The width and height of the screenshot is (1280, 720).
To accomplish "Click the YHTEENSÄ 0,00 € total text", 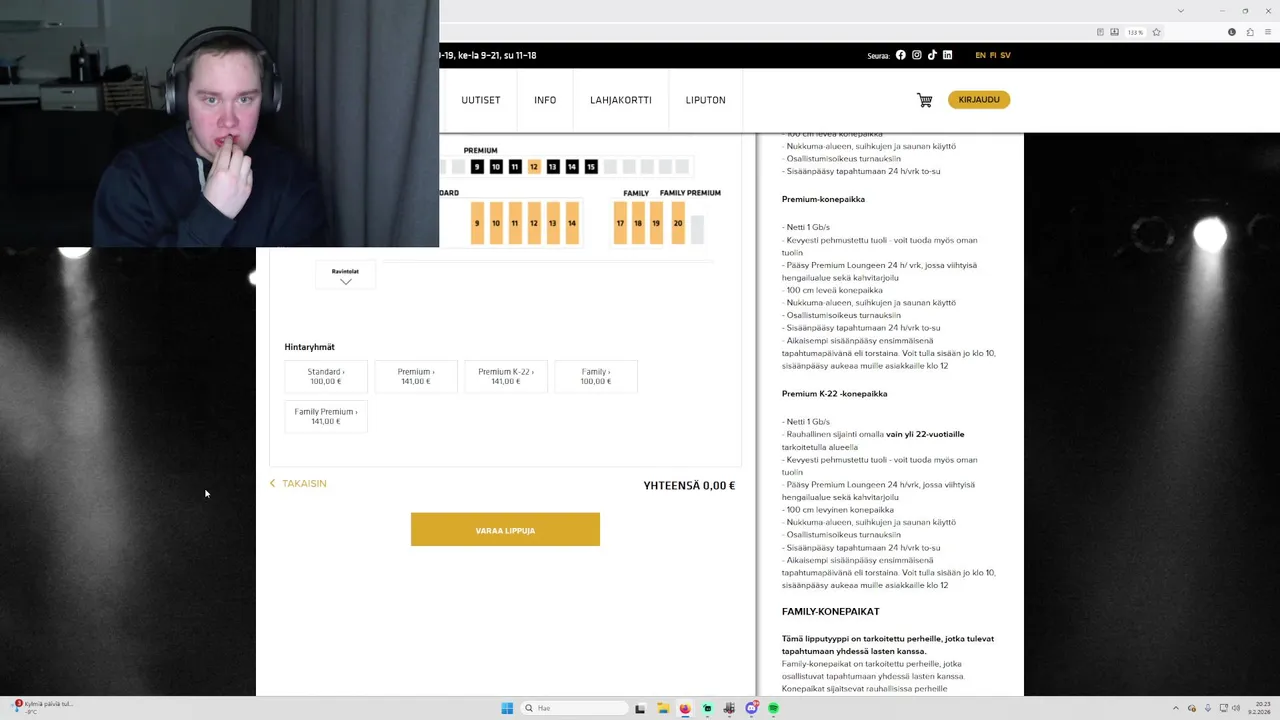I will coord(689,485).
